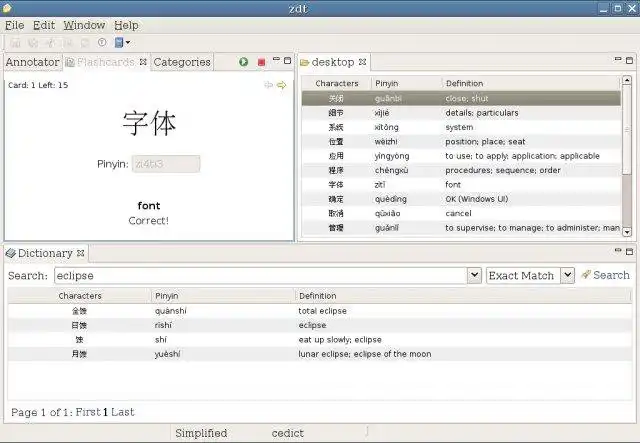Go to Last page of results

[x=122, y=412]
